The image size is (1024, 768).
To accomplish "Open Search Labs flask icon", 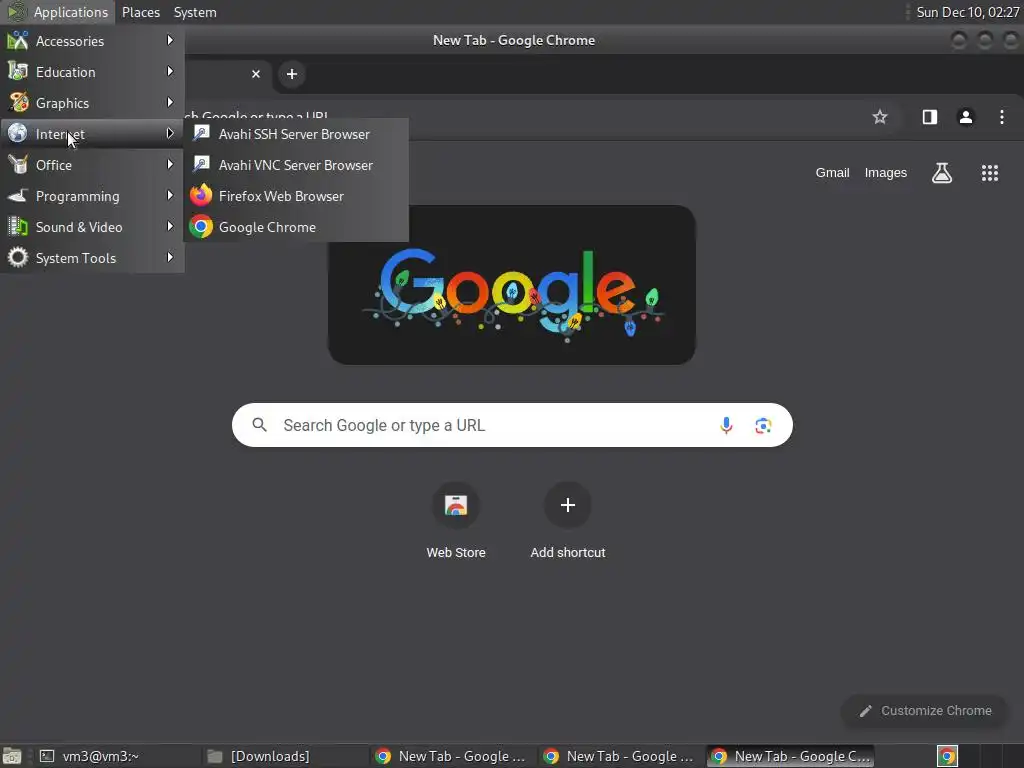I will pos(942,173).
